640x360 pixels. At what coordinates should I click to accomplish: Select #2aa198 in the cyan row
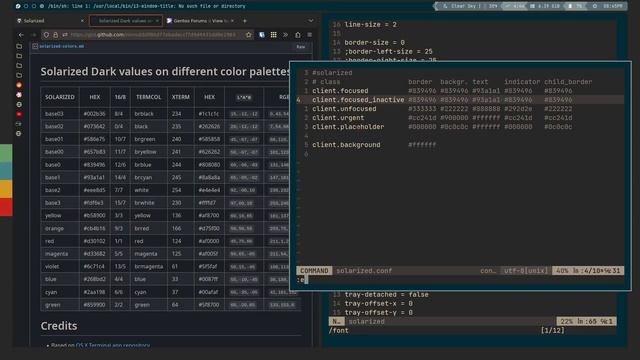pos(94,292)
